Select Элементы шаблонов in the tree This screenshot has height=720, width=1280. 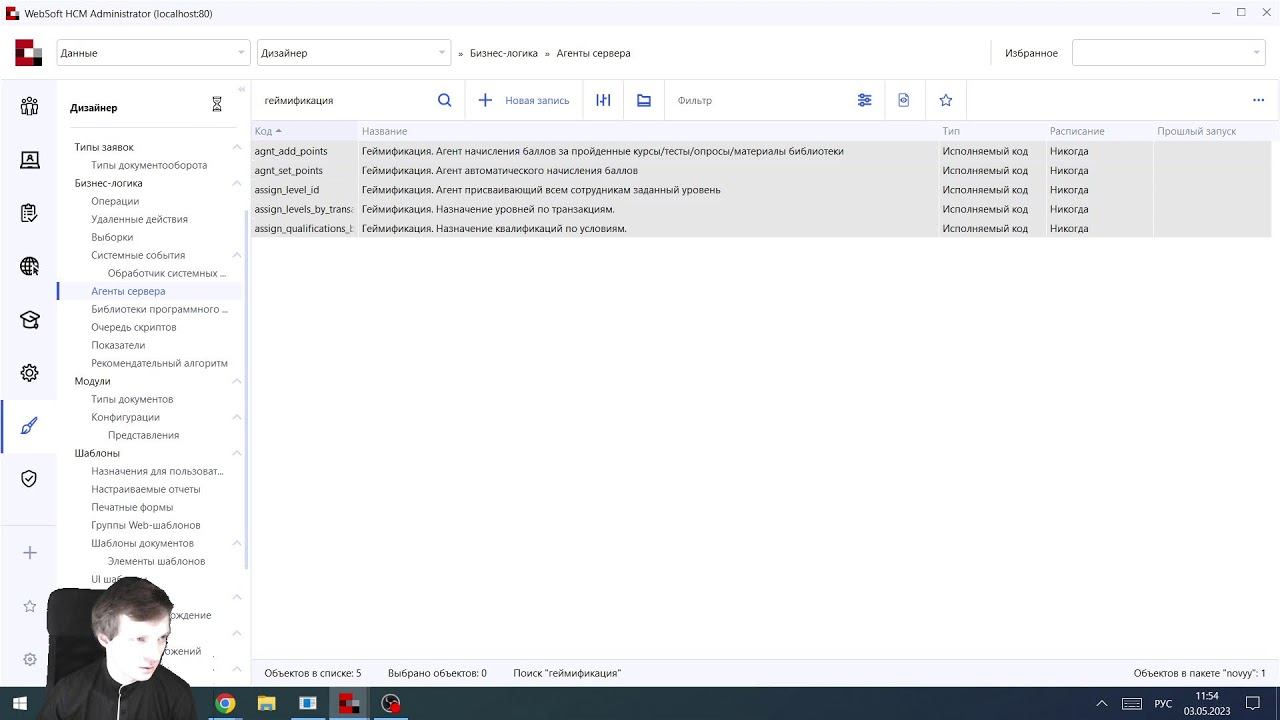point(156,561)
